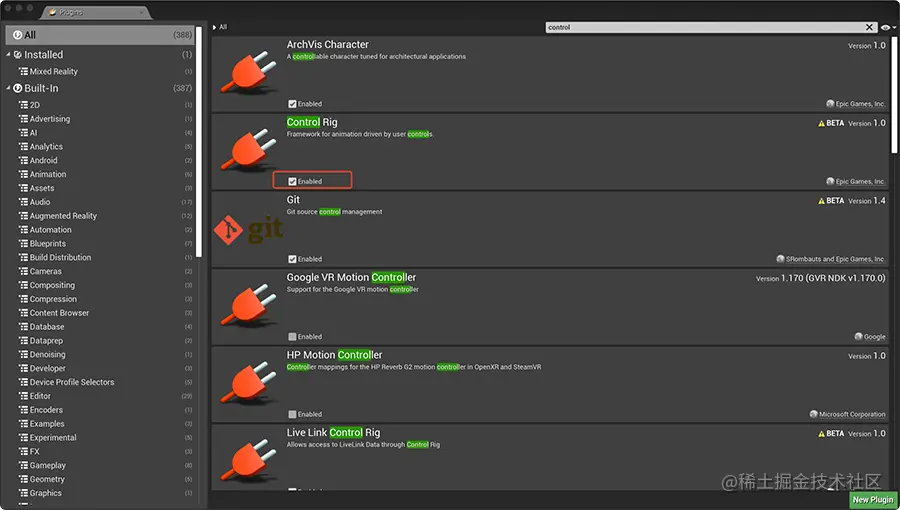This screenshot has width=900, height=510.
Task: Collapse the Built-In category tree
Action: tap(9, 88)
